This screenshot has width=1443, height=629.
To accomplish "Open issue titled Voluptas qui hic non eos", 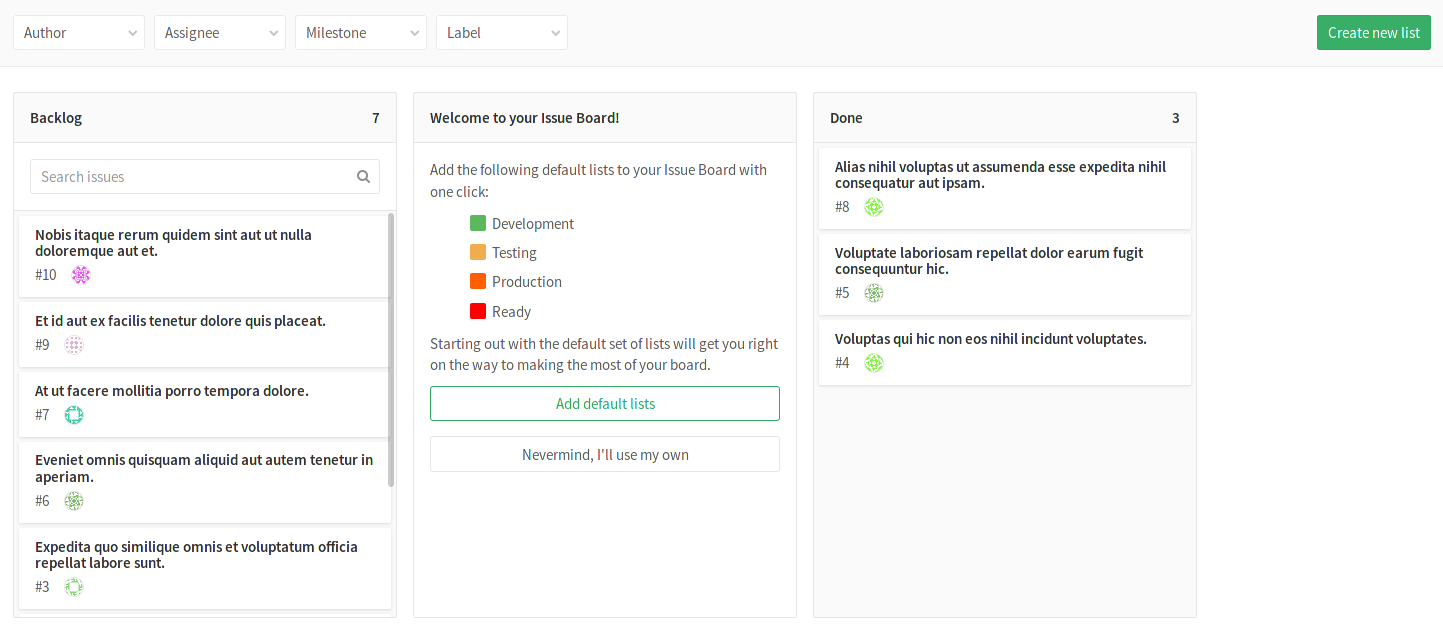I will point(990,339).
